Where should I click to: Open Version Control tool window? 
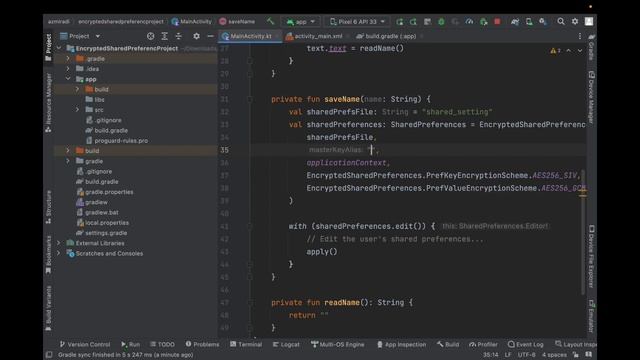coord(85,344)
